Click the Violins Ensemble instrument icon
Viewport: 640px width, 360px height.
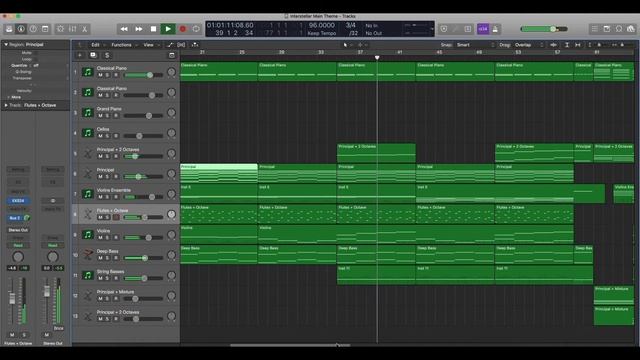pos(87,194)
